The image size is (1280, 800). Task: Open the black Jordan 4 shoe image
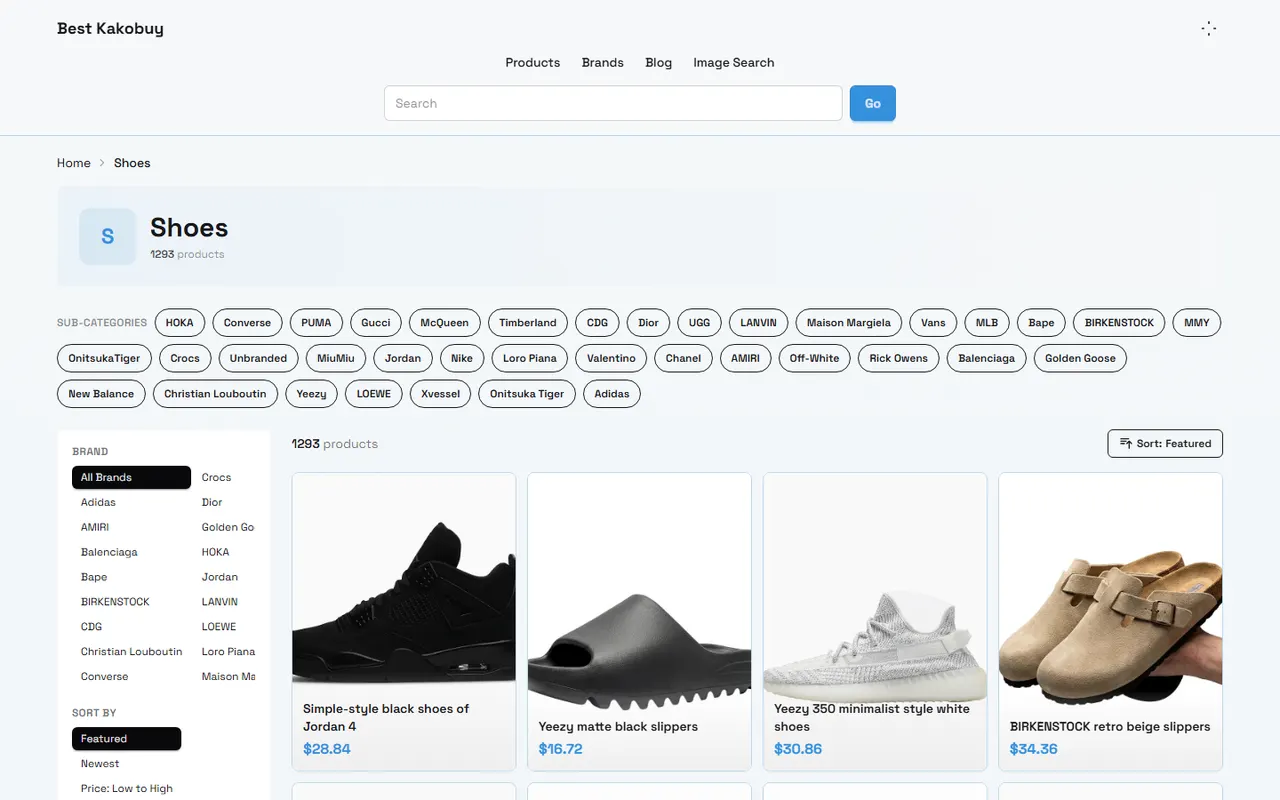pyautogui.click(x=404, y=585)
